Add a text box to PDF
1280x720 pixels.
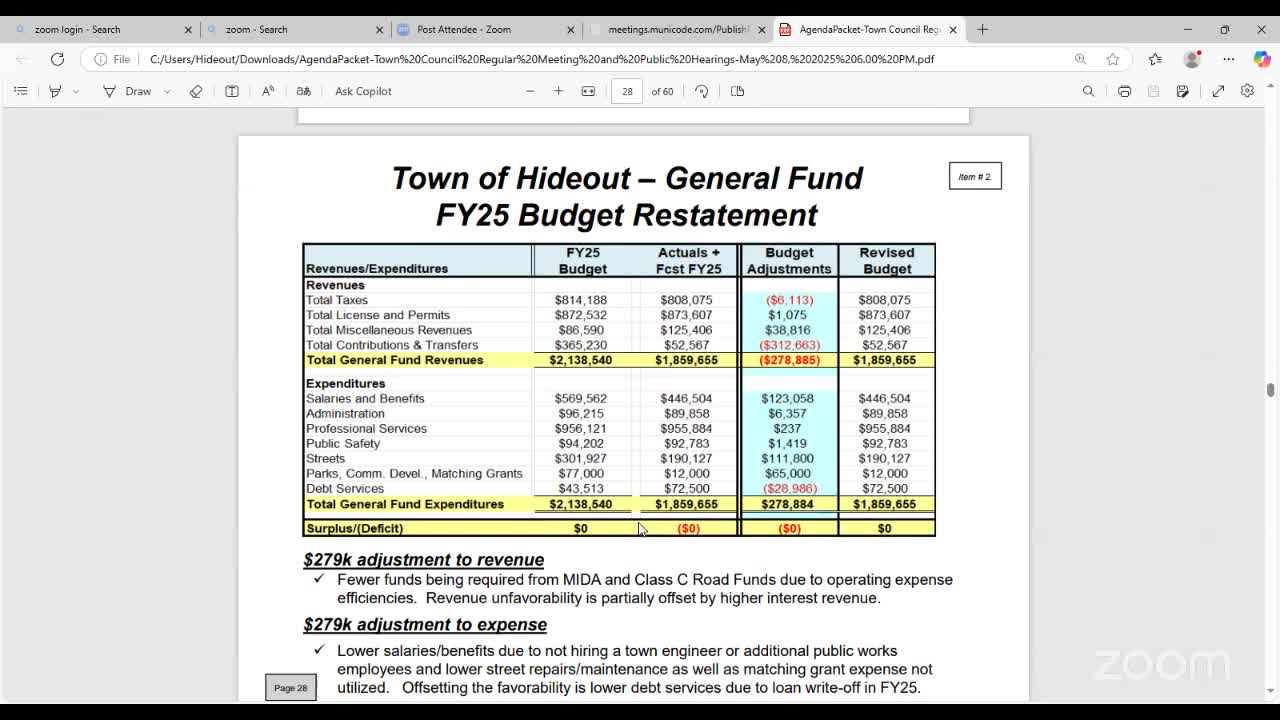coord(232,91)
